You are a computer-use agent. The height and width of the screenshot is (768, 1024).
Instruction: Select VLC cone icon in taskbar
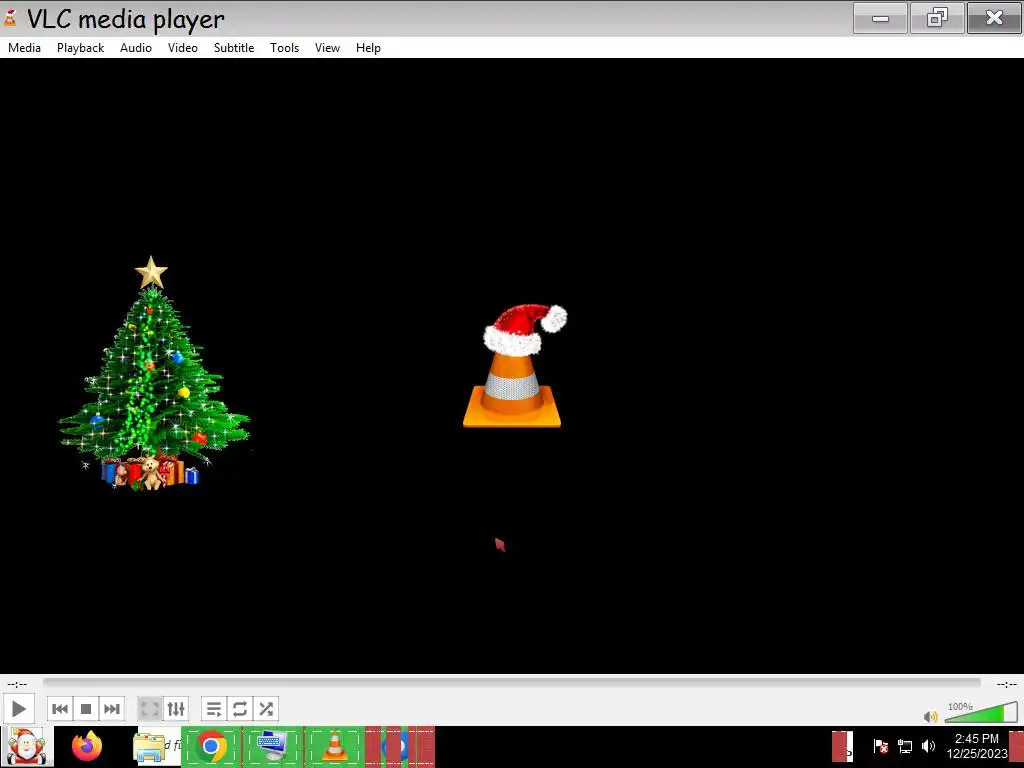coord(334,746)
